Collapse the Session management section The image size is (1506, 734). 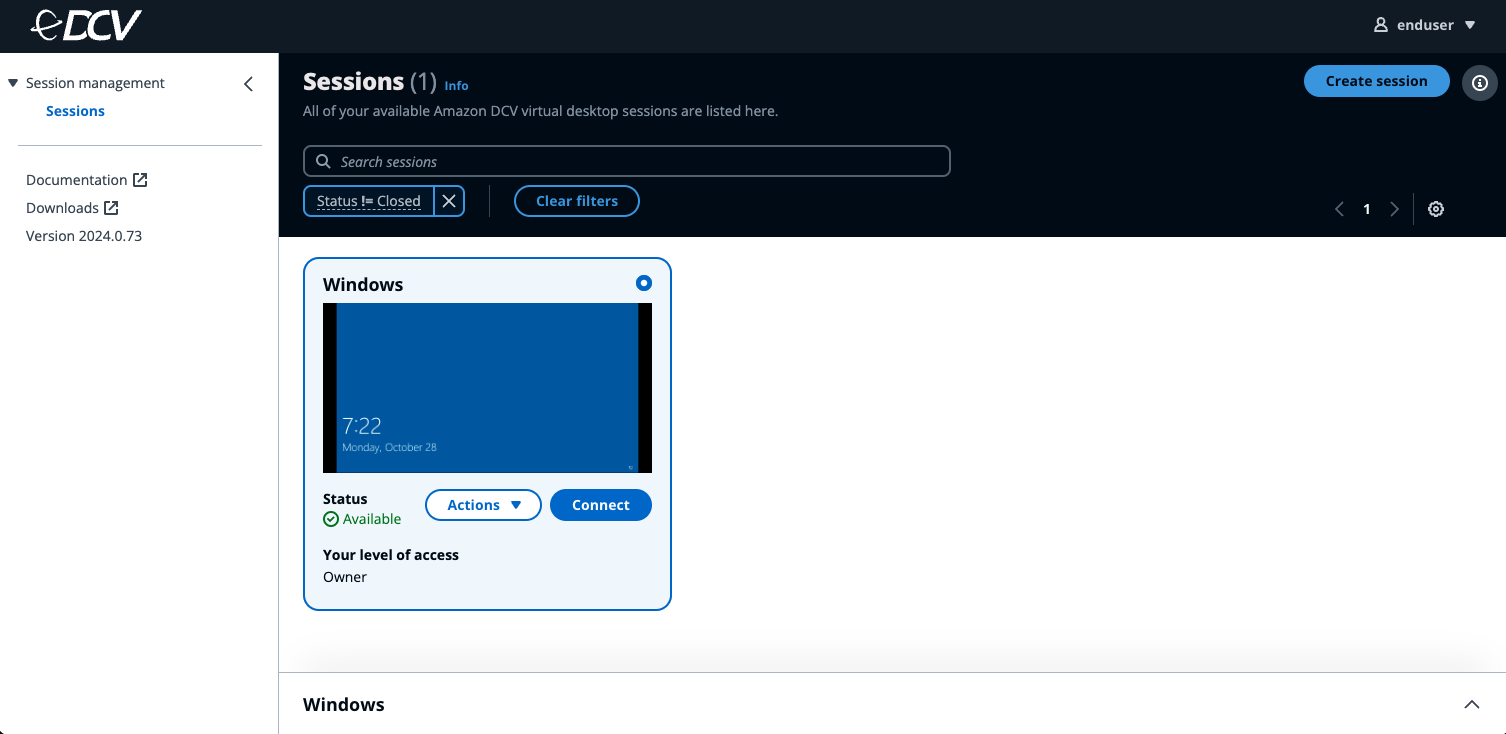point(13,83)
